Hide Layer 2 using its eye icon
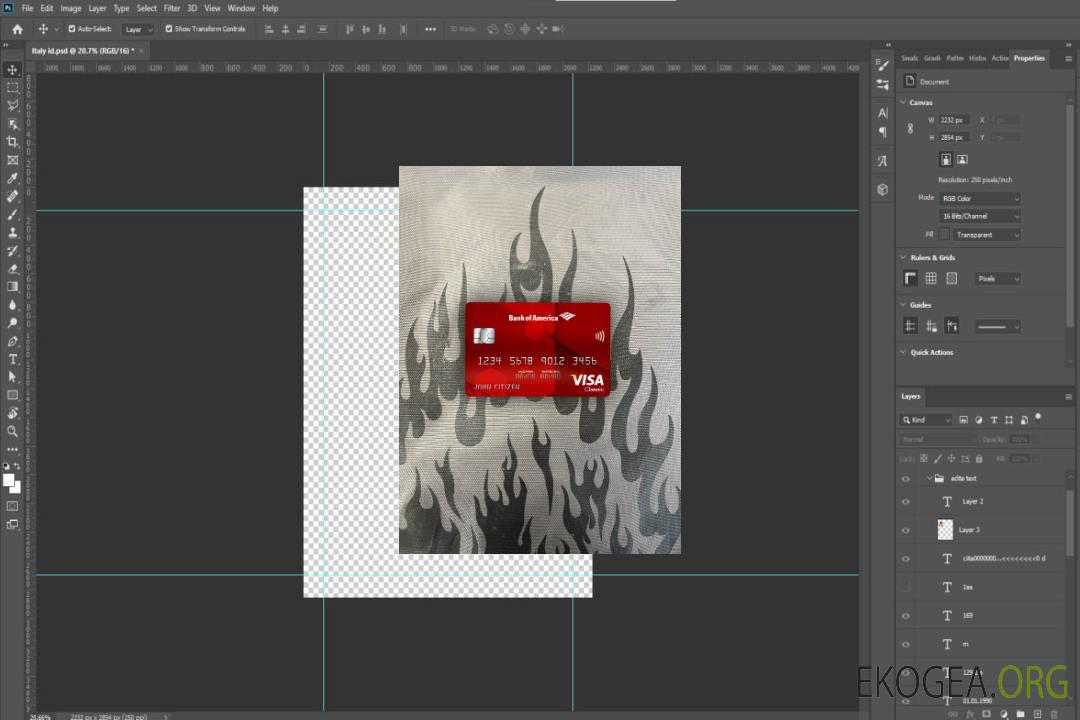This screenshot has width=1080, height=720. point(906,502)
